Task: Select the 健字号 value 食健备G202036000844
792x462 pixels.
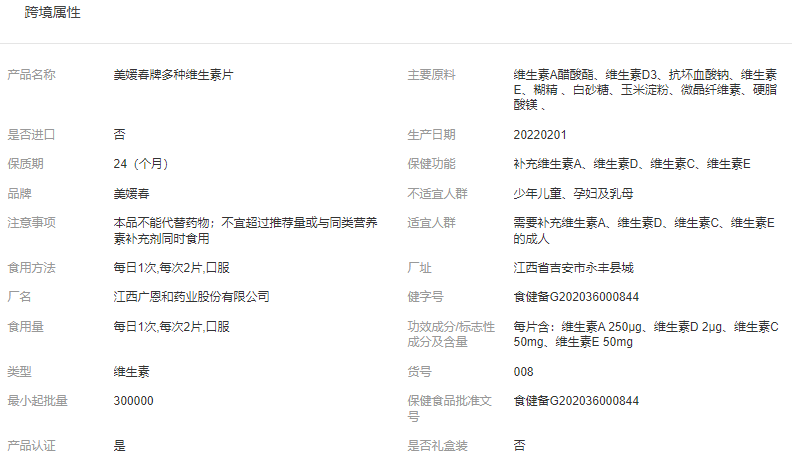Action: pos(576,297)
